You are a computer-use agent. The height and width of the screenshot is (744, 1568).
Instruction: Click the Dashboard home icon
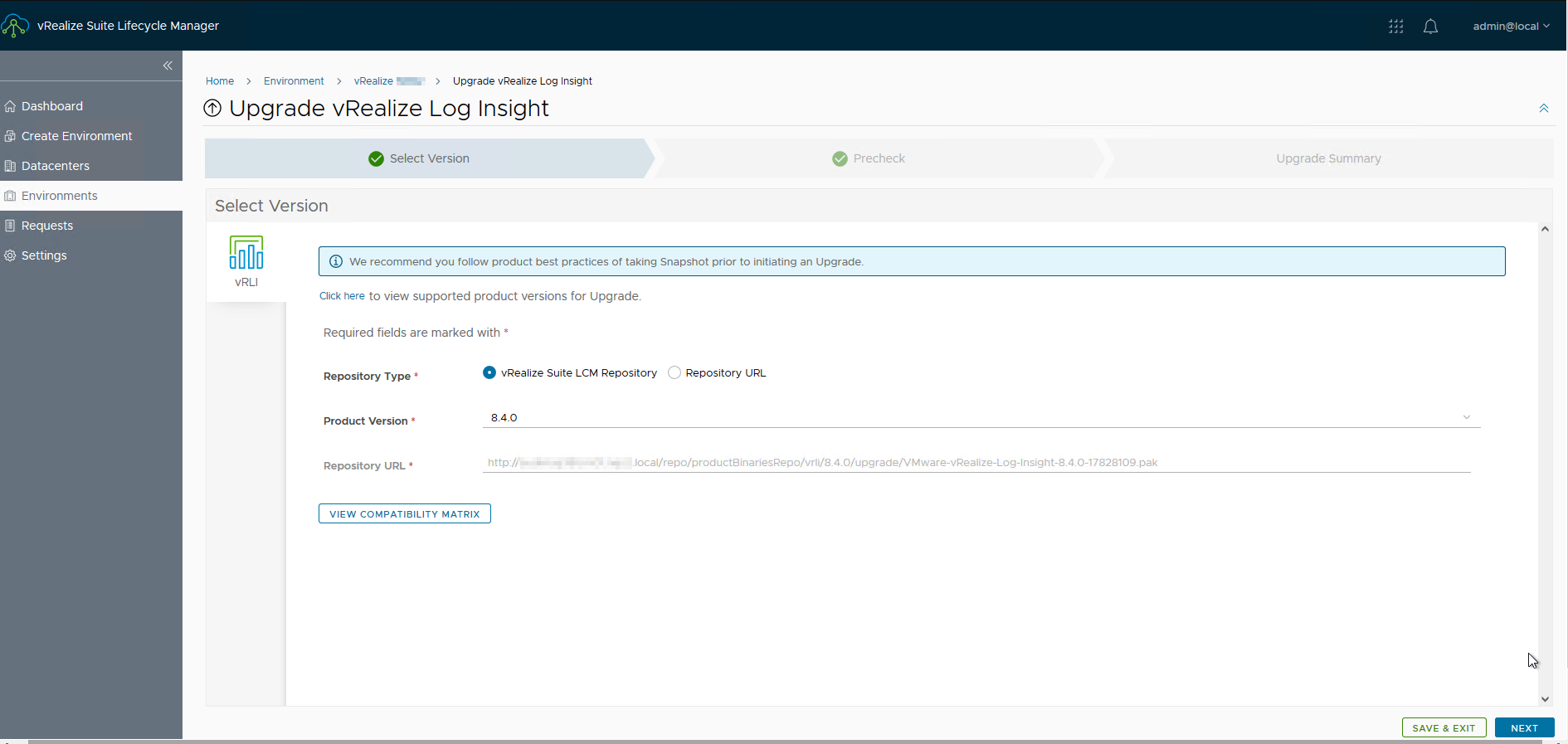pyautogui.click(x=10, y=106)
